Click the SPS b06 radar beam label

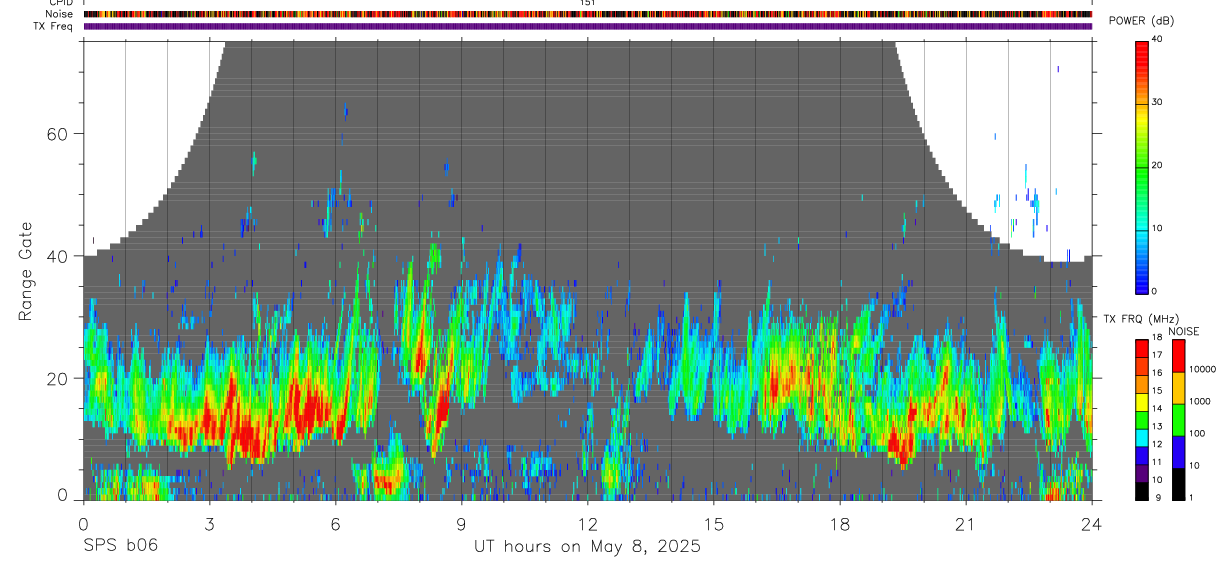pyautogui.click(x=120, y=547)
